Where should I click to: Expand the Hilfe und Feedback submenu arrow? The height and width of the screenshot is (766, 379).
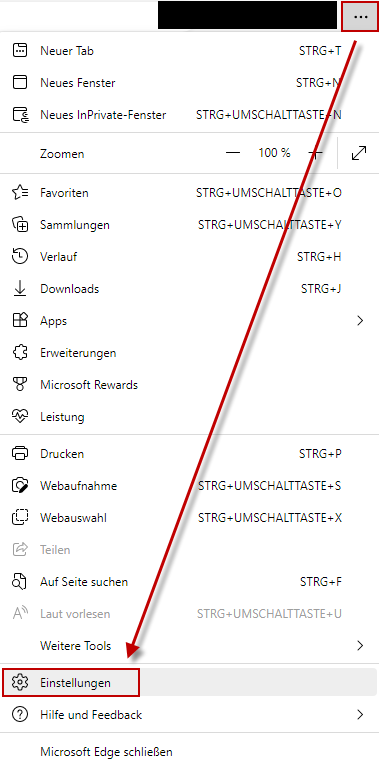pos(360,715)
